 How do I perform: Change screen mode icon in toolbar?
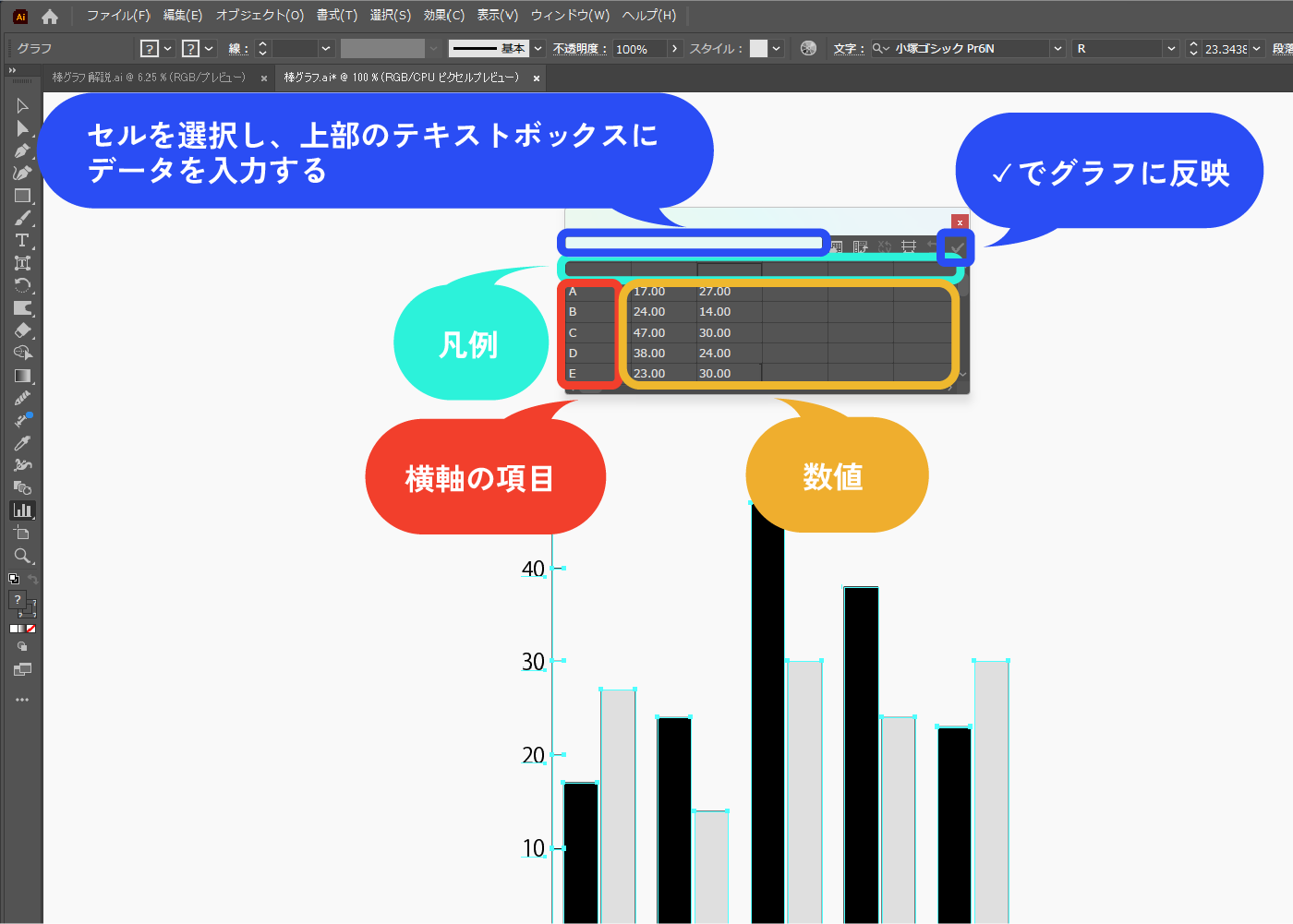pyautogui.click(x=22, y=669)
